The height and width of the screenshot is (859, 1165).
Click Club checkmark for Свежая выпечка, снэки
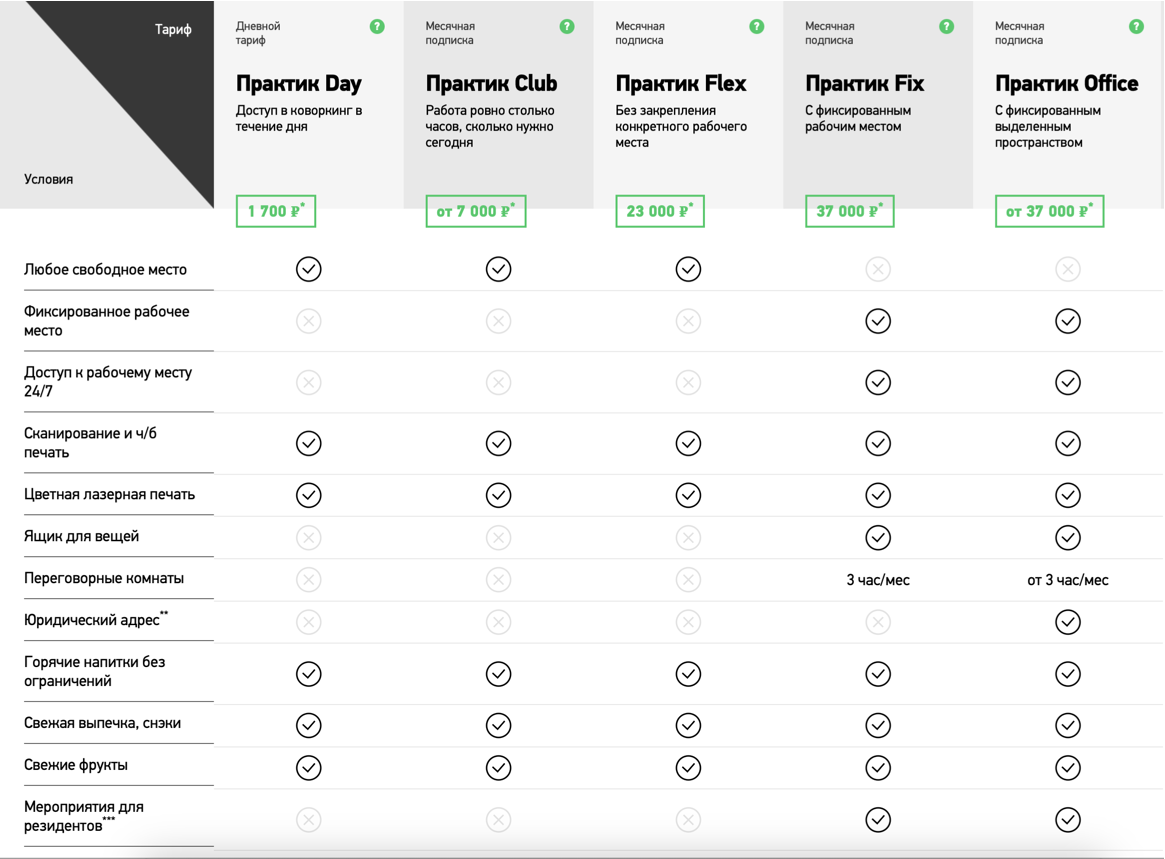pos(499,725)
